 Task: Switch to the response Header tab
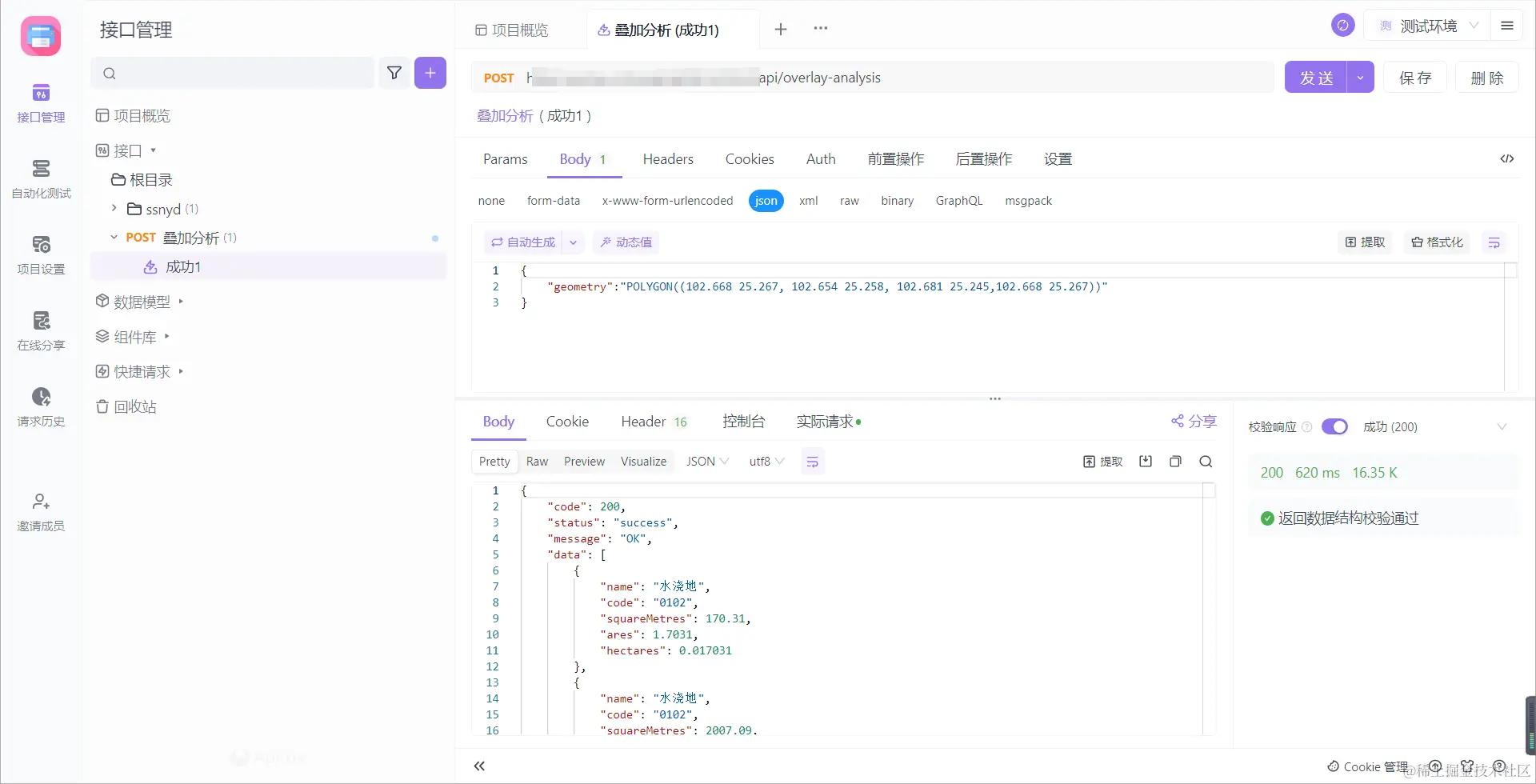point(654,422)
